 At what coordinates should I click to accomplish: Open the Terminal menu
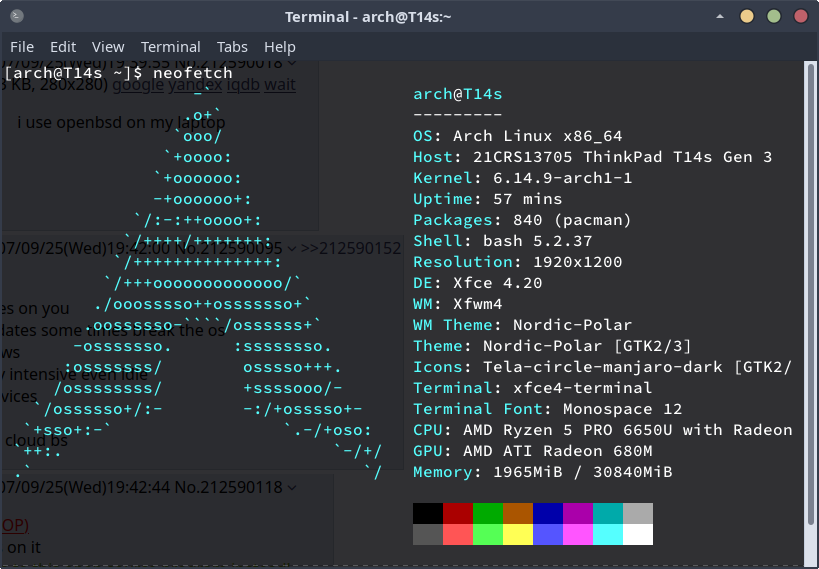pyautogui.click(x=171, y=47)
